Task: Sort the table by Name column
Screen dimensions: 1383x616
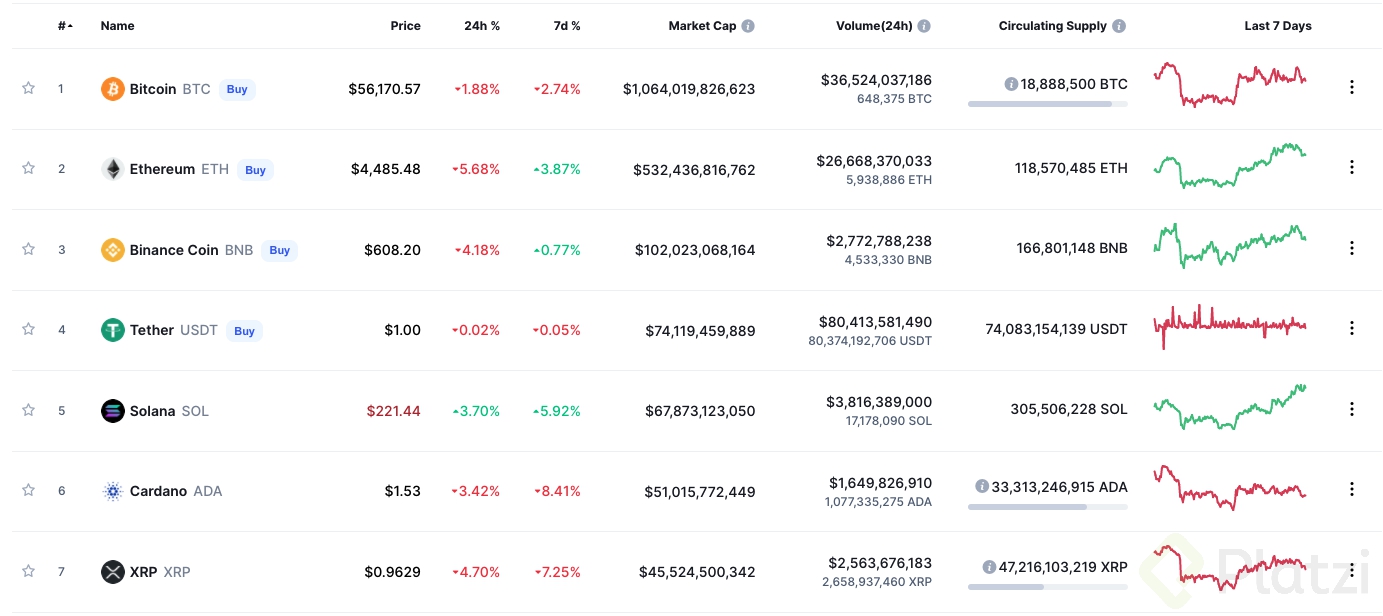Action: [117, 26]
